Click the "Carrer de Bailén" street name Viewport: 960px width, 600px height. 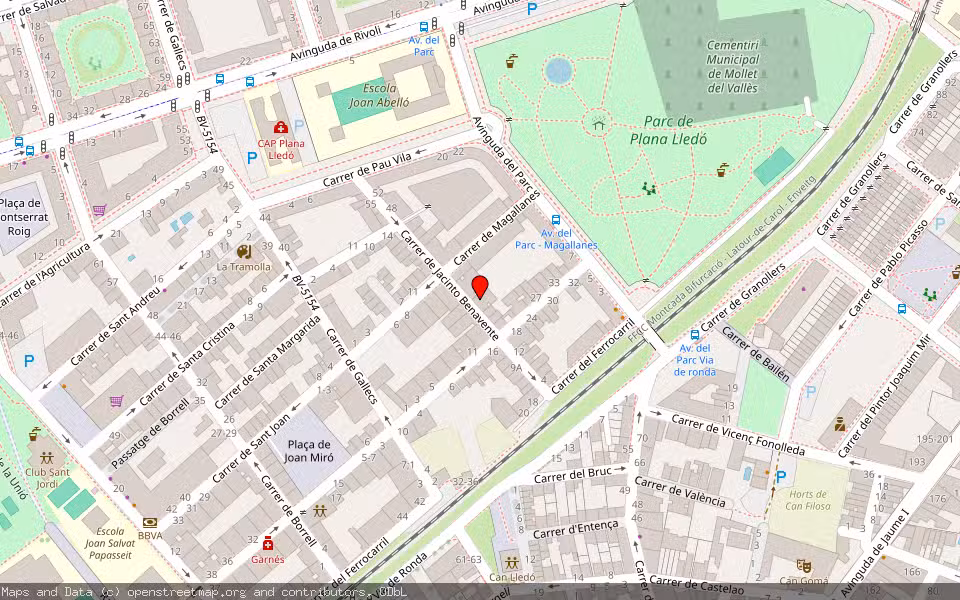coord(756,354)
